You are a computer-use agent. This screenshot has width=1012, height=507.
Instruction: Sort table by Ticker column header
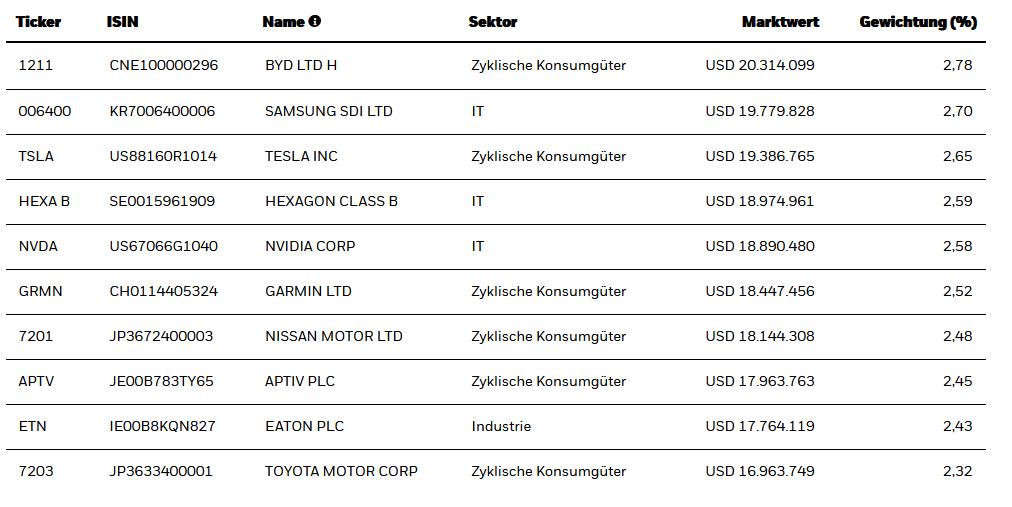39,22
